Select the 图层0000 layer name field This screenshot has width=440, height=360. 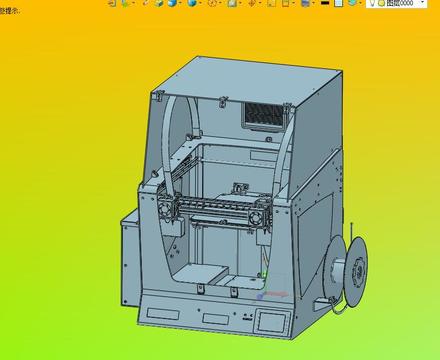click(x=400, y=3)
